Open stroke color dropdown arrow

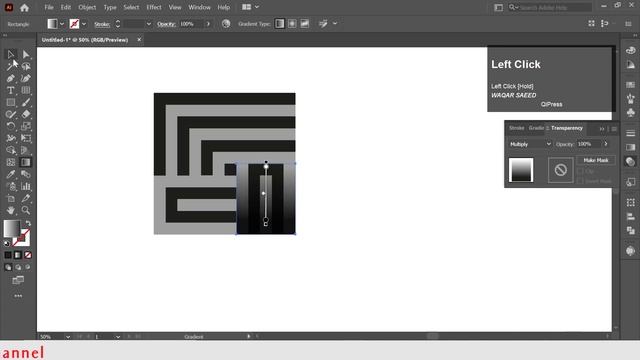pos(84,24)
